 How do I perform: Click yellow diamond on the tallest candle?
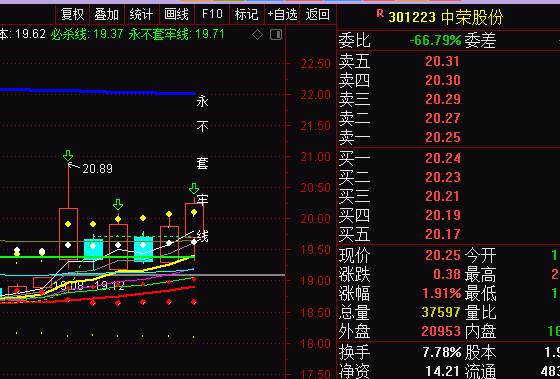68,224
